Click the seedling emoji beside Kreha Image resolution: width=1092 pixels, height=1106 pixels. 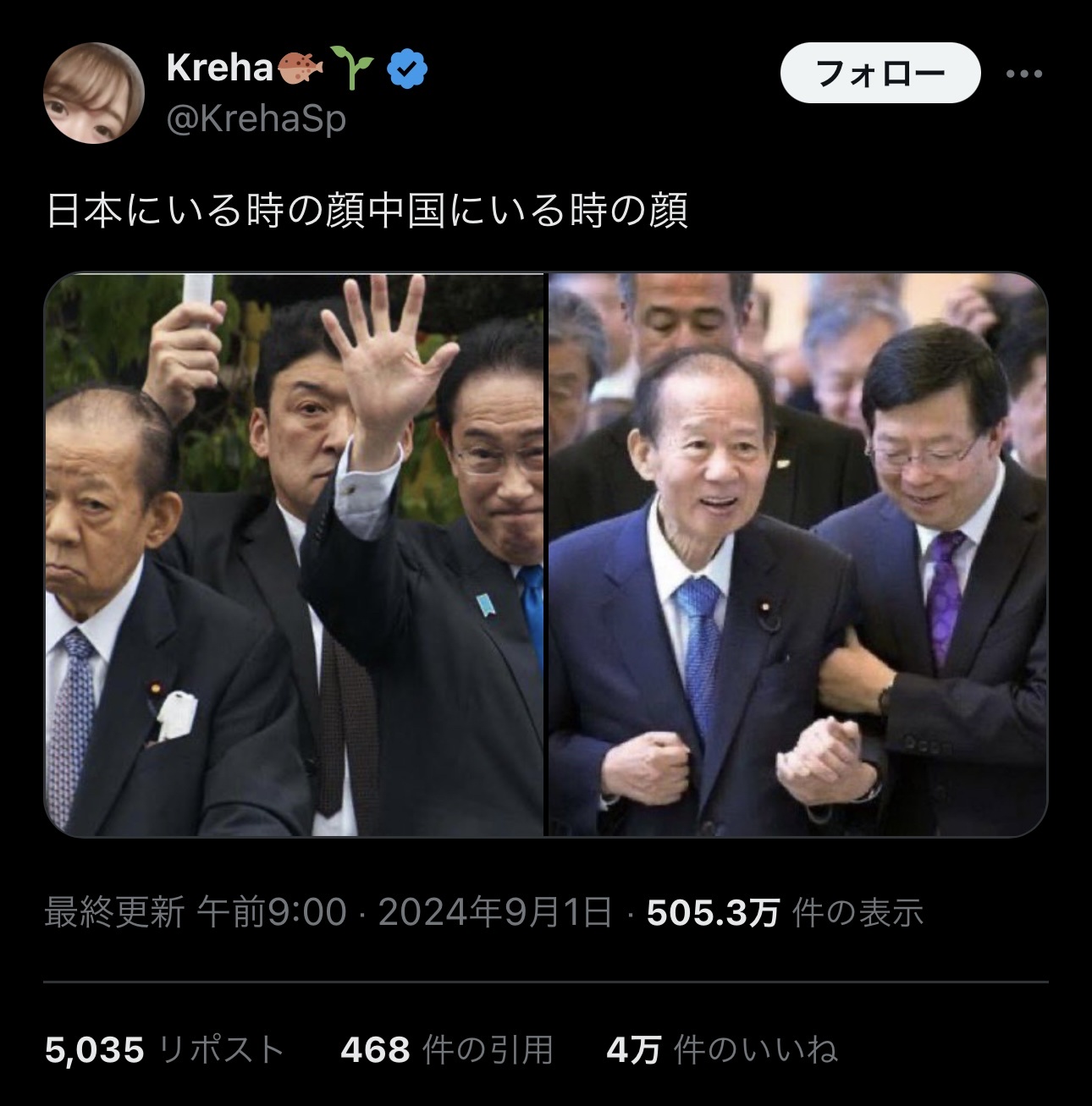click(x=351, y=68)
